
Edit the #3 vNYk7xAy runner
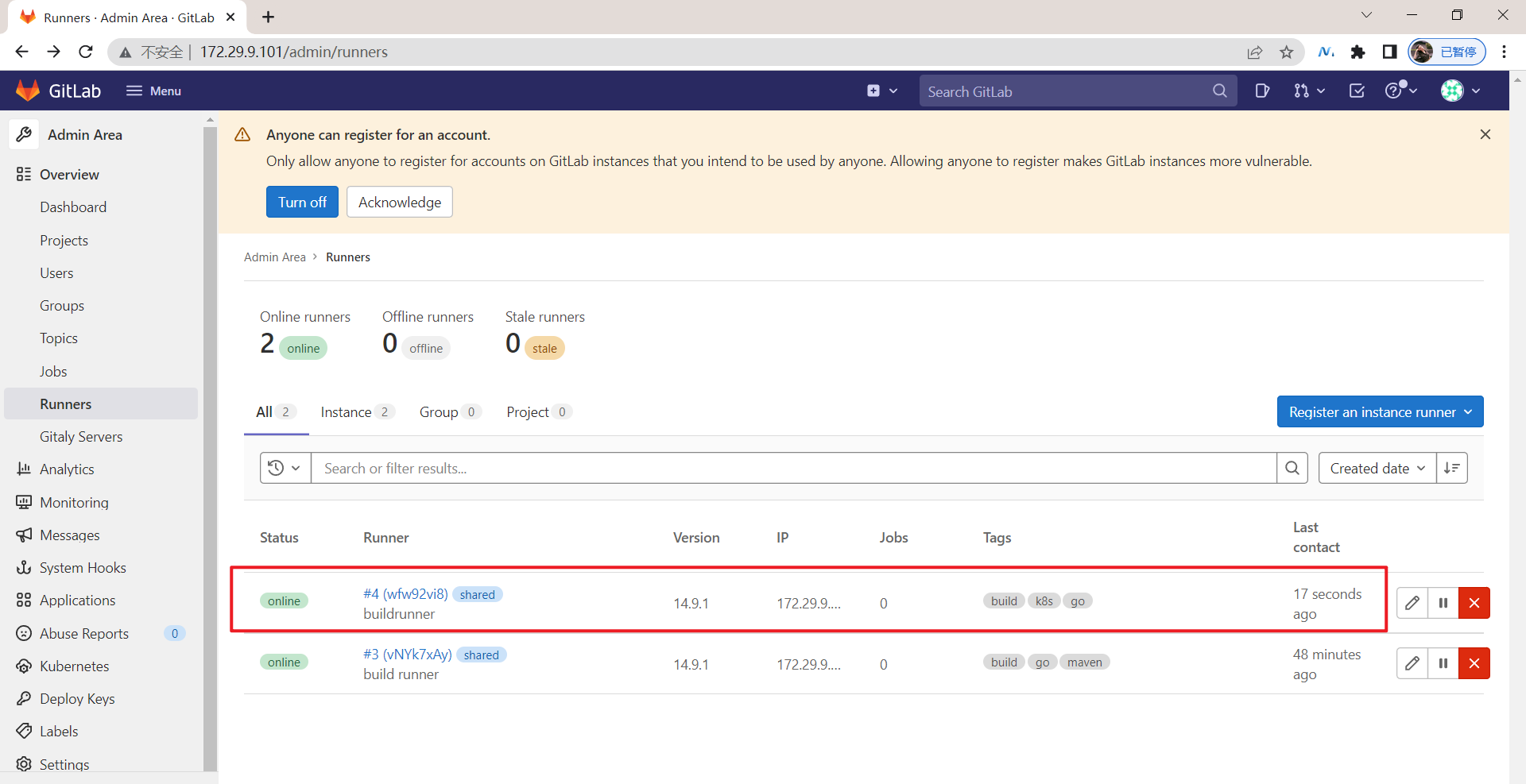(1412, 663)
